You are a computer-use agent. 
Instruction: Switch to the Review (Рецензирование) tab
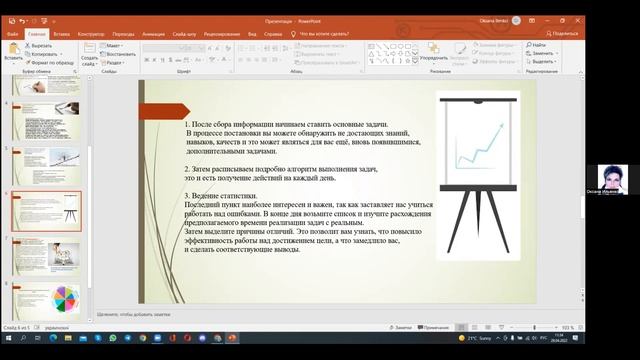[222, 34]
